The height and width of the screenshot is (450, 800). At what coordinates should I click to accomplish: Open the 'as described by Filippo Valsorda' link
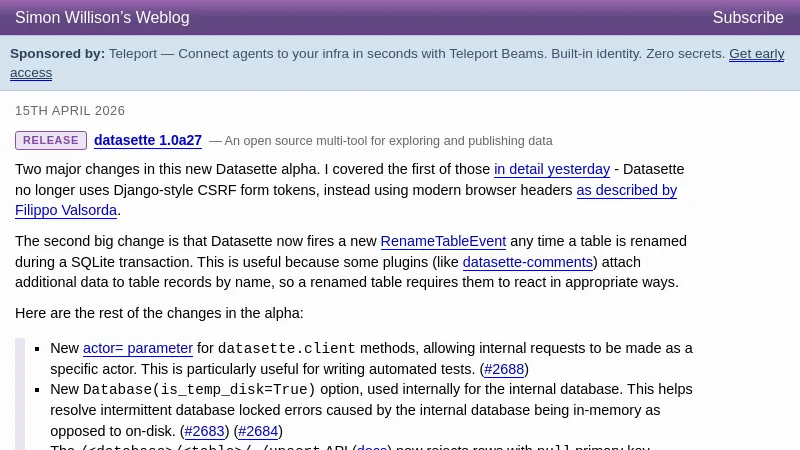[626, 190]
